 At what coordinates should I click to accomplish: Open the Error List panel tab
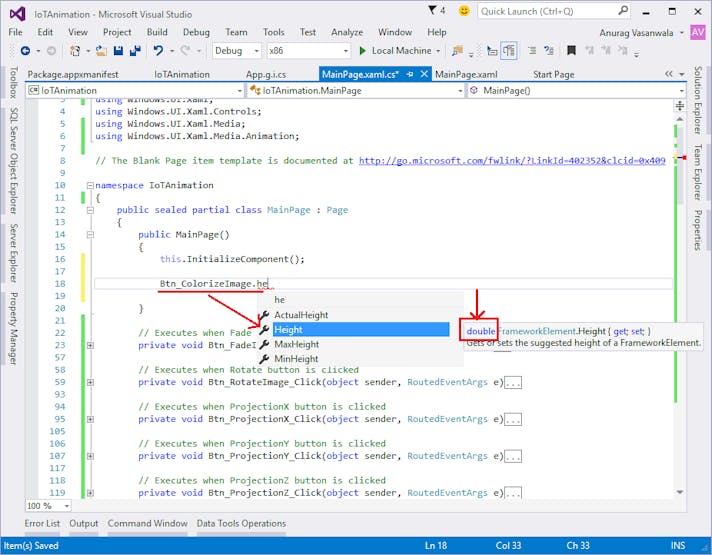point(42,523)
